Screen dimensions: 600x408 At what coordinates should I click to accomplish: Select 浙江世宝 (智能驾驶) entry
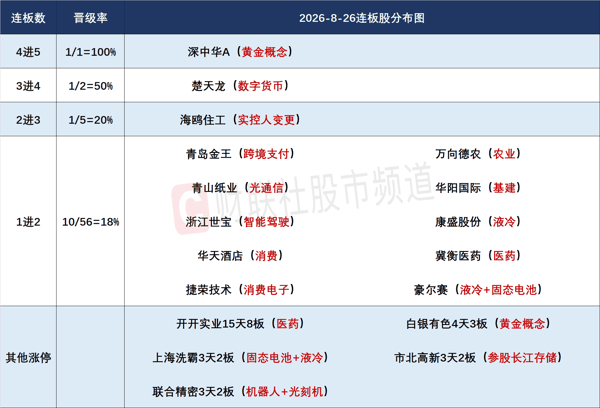coord(240,222)
